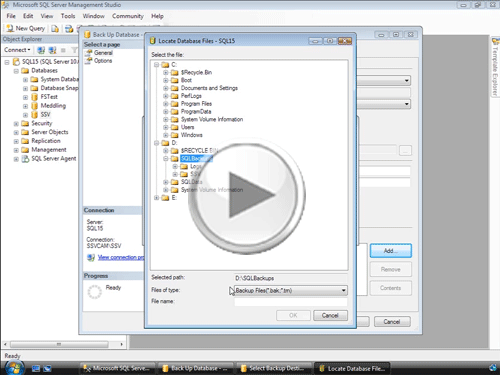The width and height of the screenshot is (500, 375).
Task: Open the Window menu
Action: click(x=93, y=16)
